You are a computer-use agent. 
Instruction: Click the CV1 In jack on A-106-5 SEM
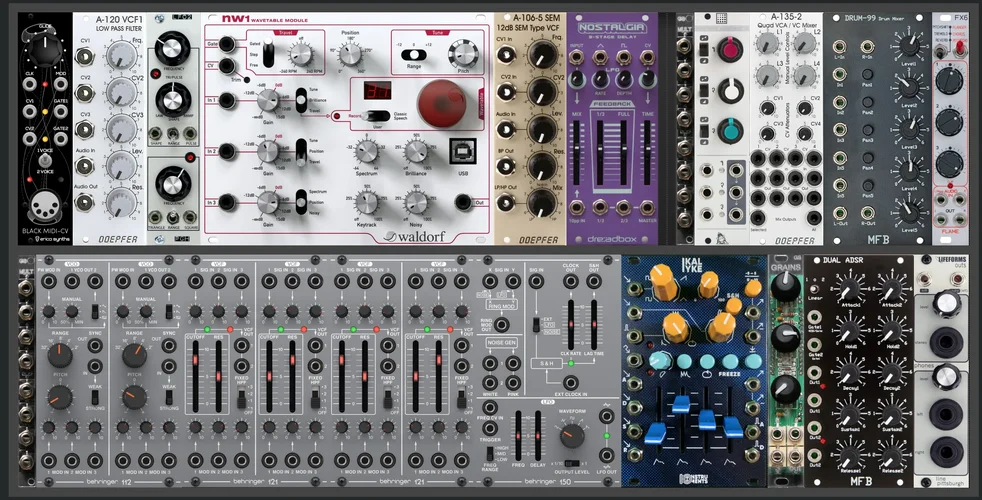[505, 55]
